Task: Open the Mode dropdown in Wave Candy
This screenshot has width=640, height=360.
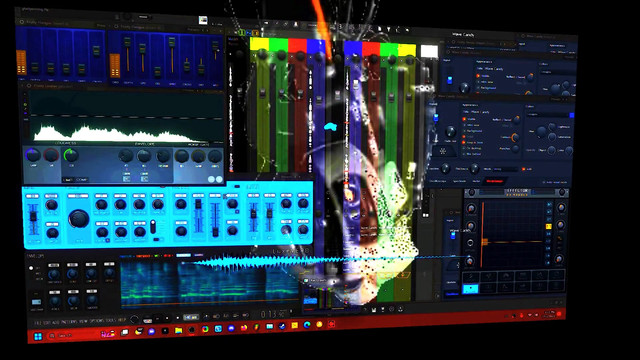Action: tap(506, 169)
